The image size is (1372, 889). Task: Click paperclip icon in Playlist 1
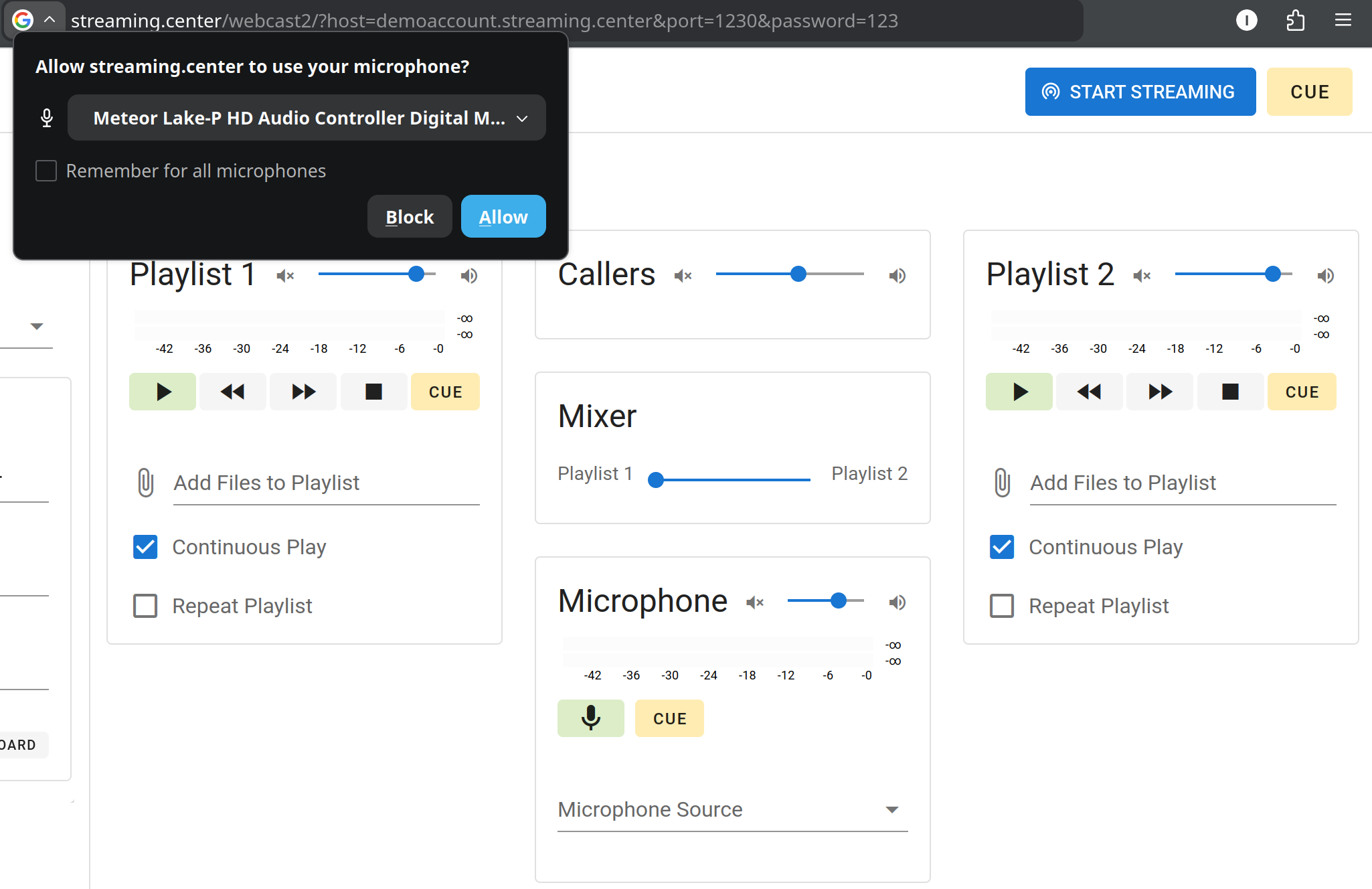tap(145, 483)
